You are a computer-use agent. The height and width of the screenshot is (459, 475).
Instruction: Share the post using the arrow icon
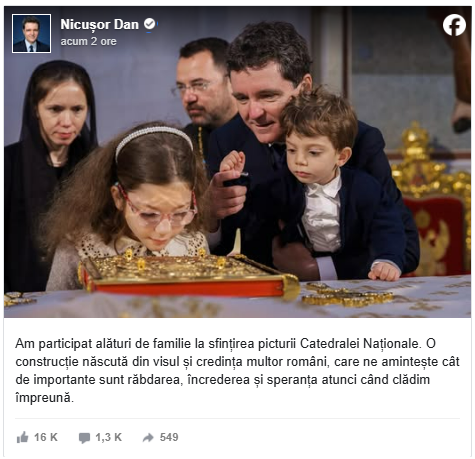148,437
